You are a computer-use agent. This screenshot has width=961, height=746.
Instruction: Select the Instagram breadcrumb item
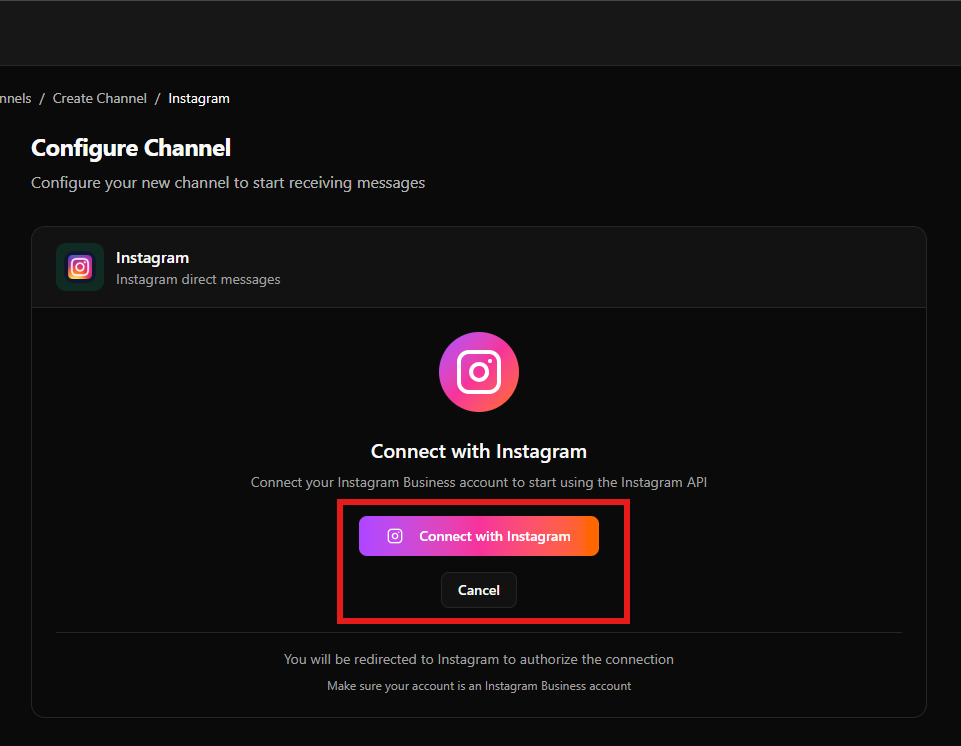pyautogui.click(x=199, y=98)
